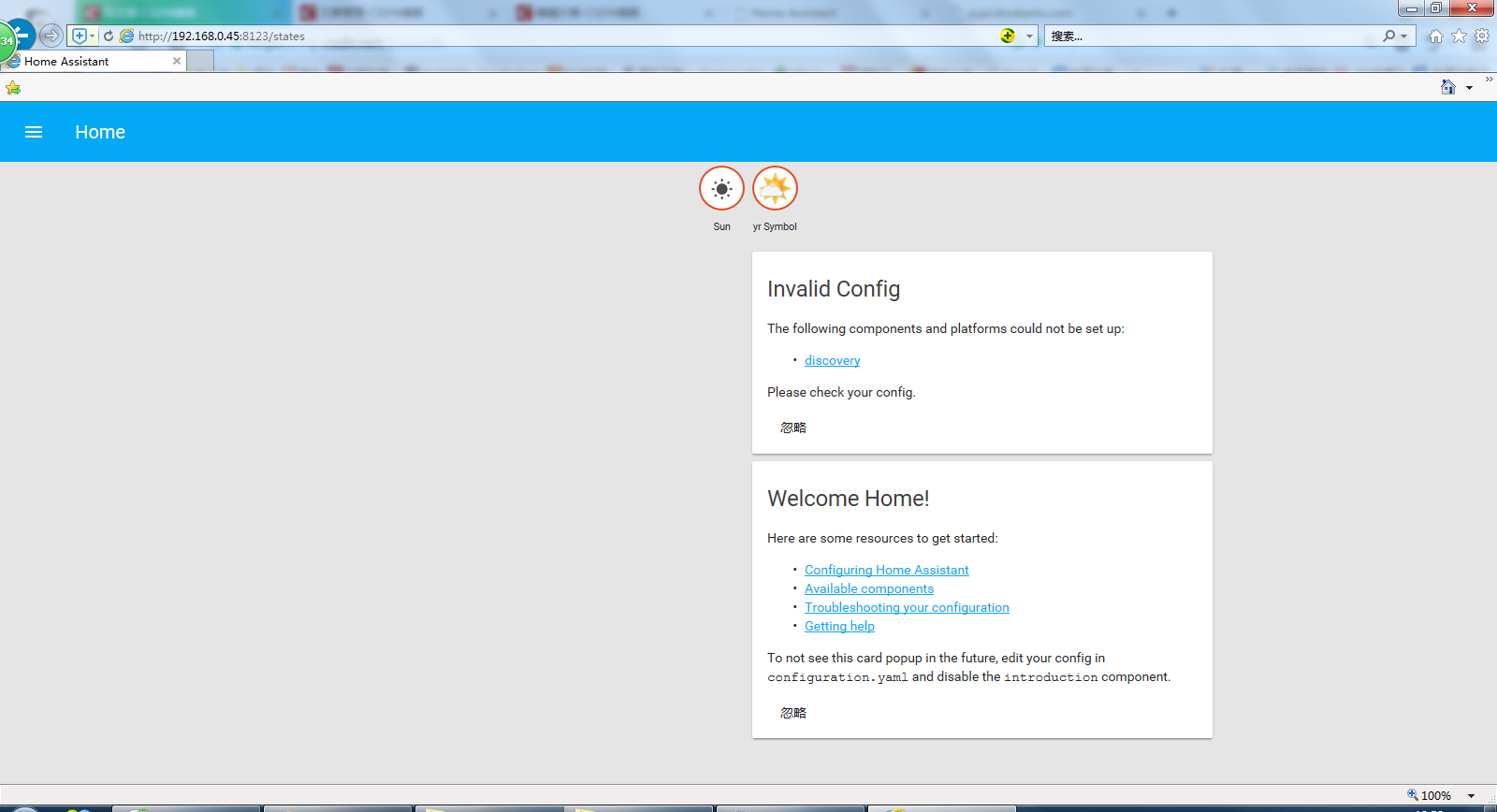Click the Welcome Home! heading
Screen dimensions: 1497x812
849,499
